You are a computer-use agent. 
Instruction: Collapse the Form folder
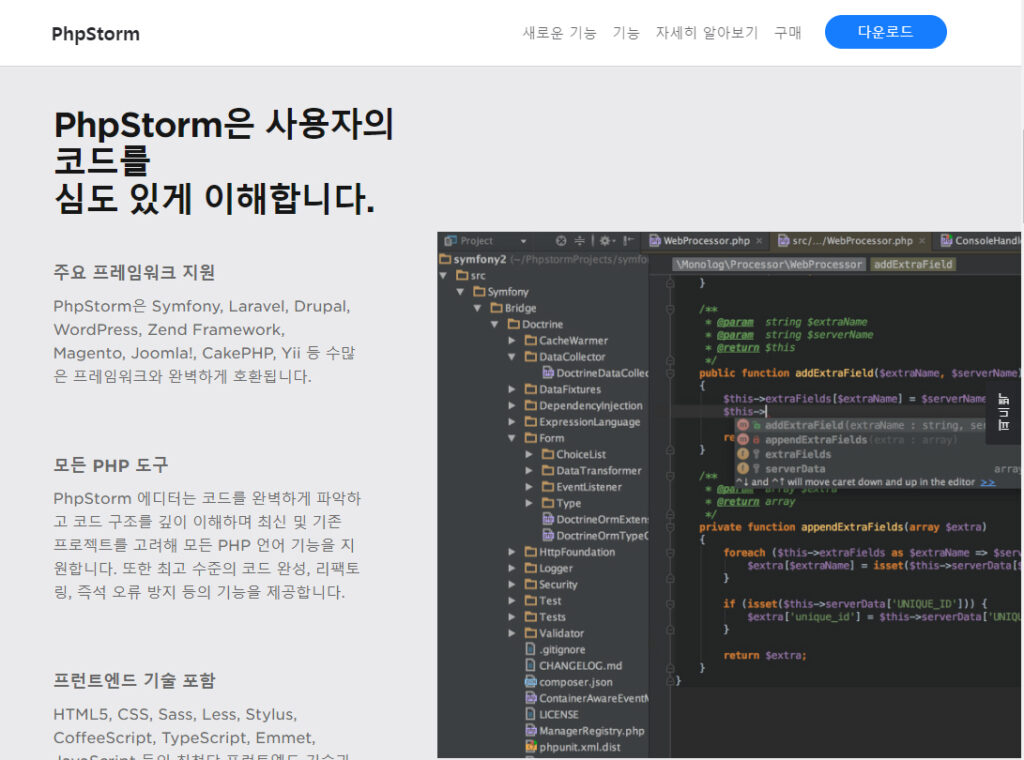coord(513,438)
